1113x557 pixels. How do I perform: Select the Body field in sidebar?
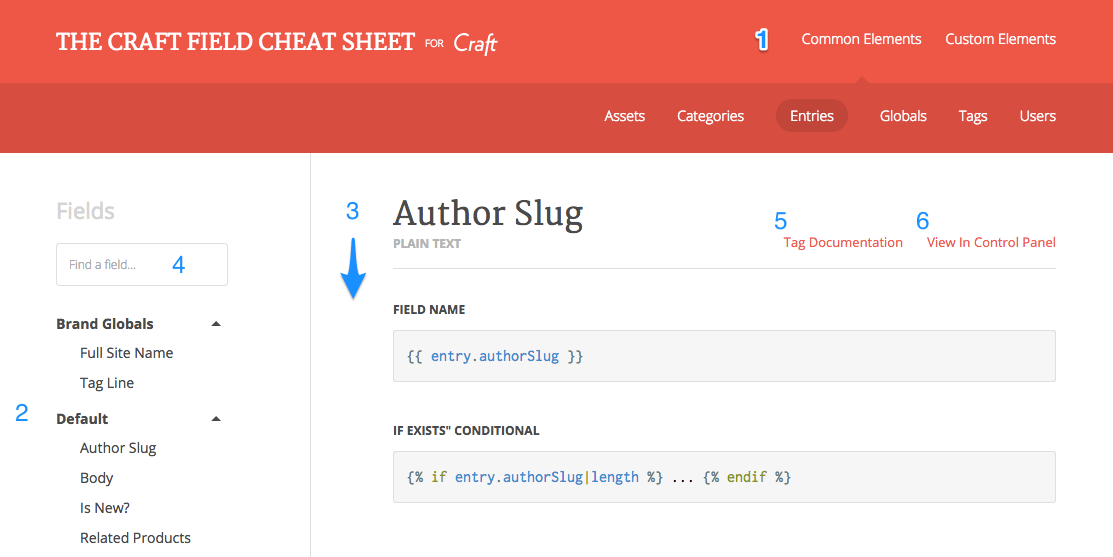[96, 478]
